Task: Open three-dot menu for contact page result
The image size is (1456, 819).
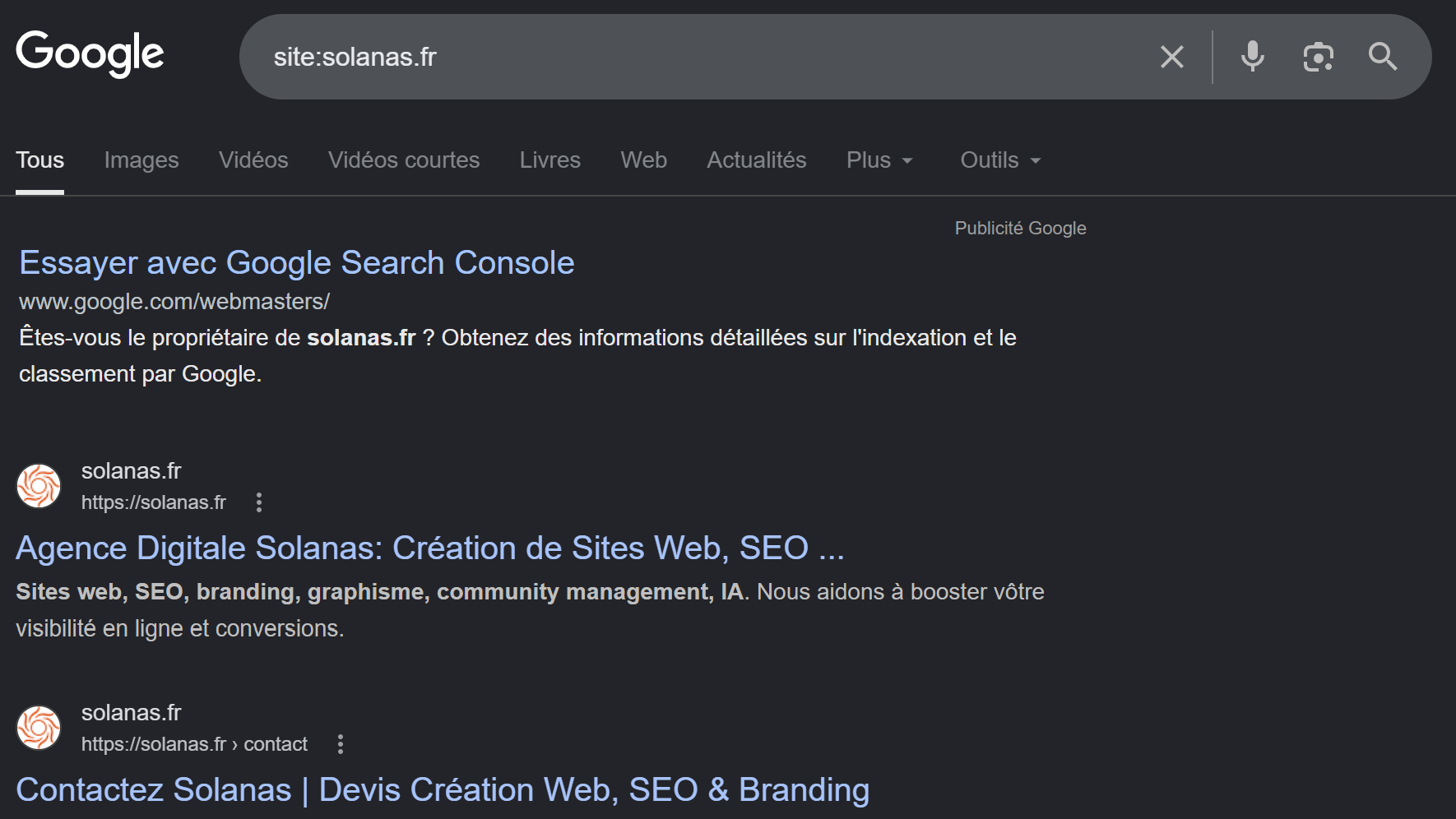Action: click(341, 744)
